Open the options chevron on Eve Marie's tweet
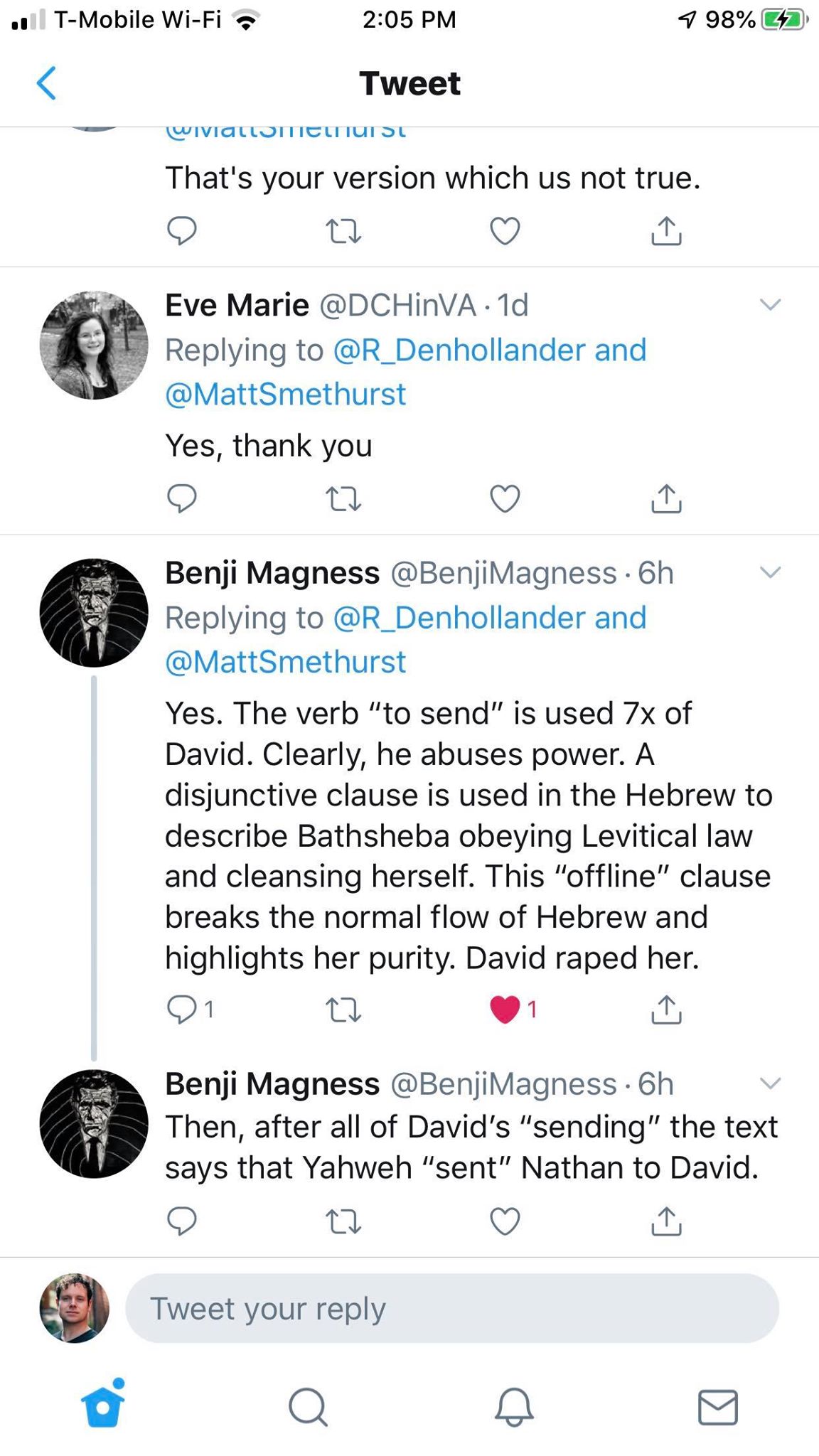 pyautogui.click(x=770, y=305)
